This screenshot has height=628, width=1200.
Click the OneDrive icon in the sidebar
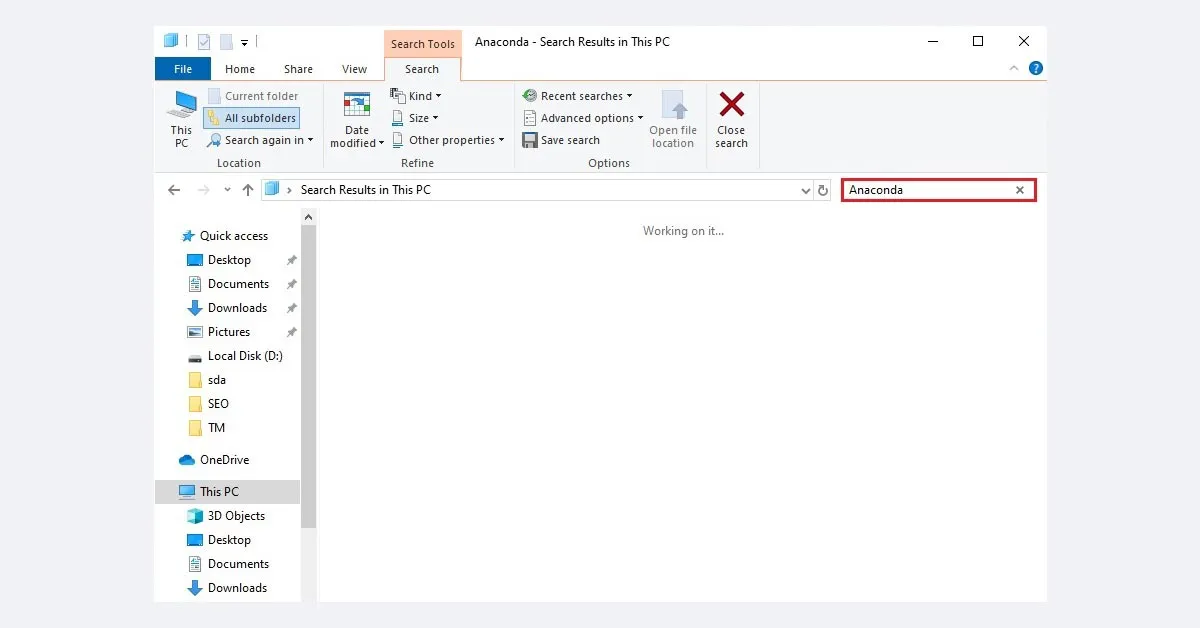pos(187,460)
